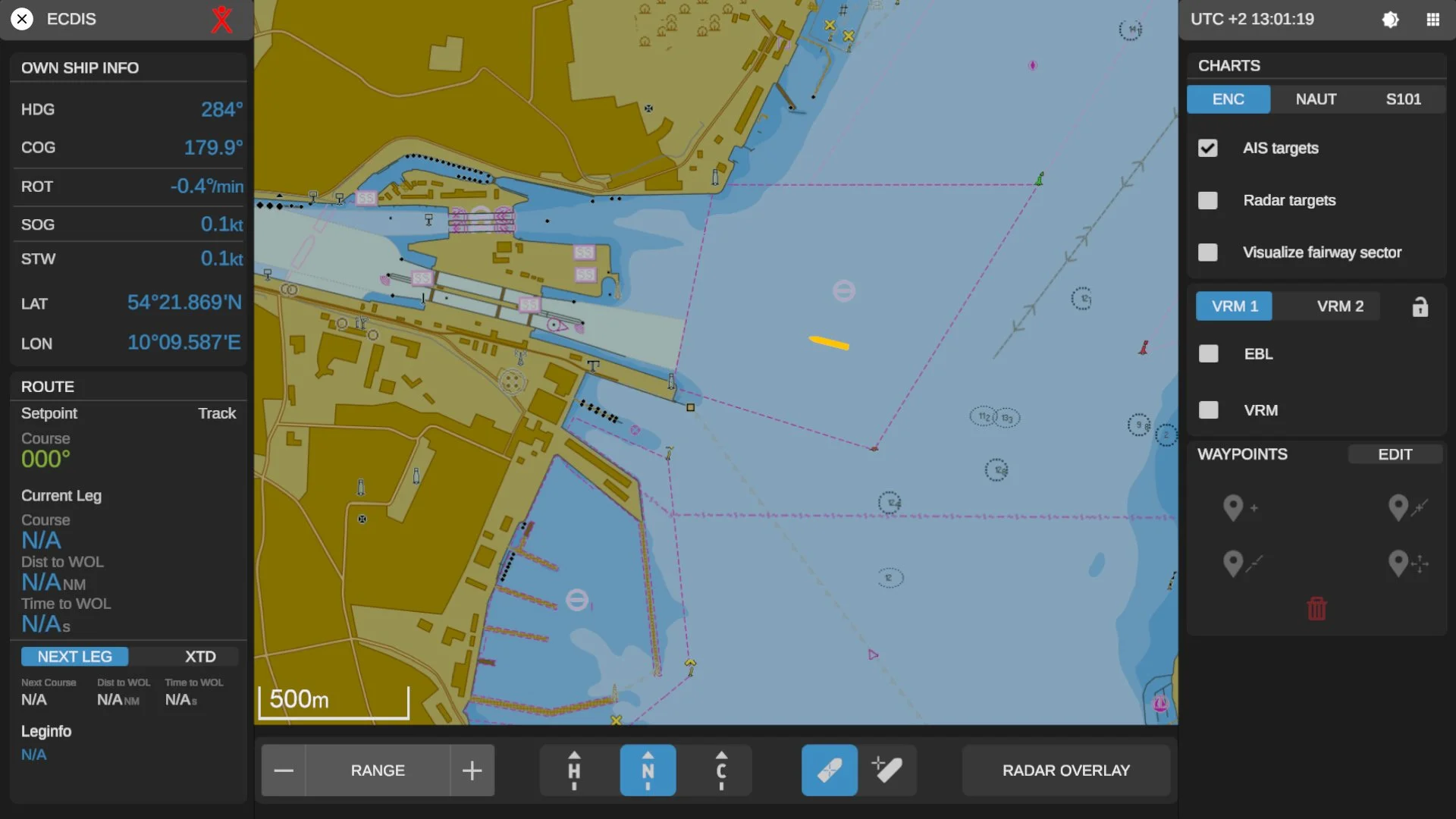Delete waypoints with red trash icon
The width and height of the screenshot is (1456, 819).
tap(1316, 608)
